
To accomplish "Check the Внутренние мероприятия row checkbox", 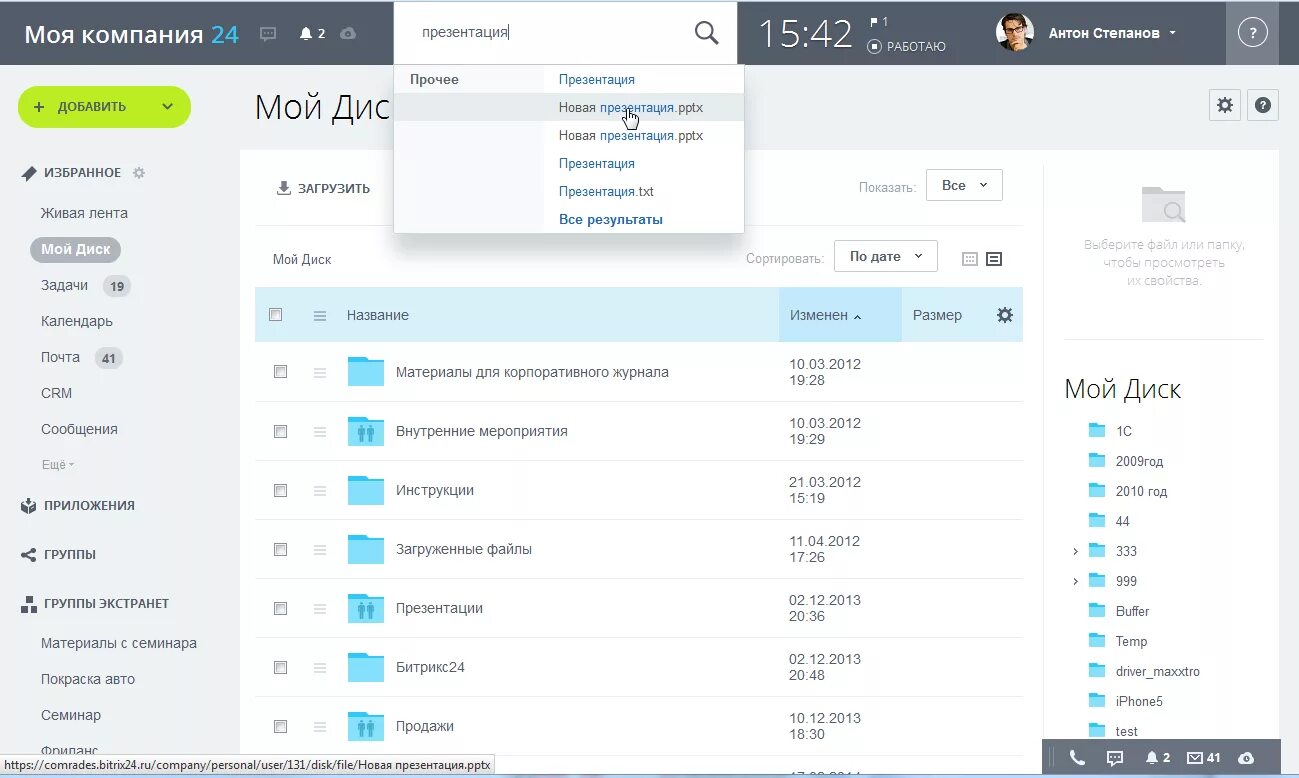I will click(x=280, y=431).
